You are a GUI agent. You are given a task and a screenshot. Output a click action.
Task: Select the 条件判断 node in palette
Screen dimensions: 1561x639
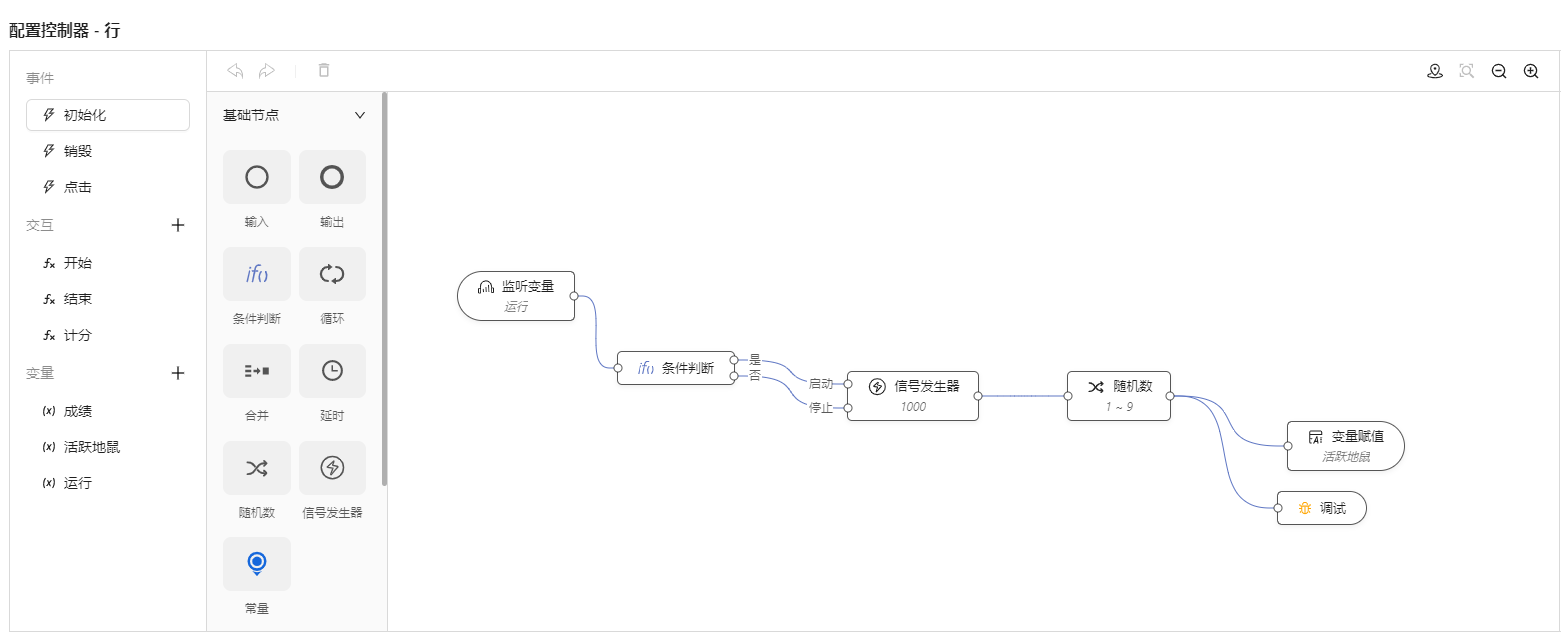pos(257,274)
